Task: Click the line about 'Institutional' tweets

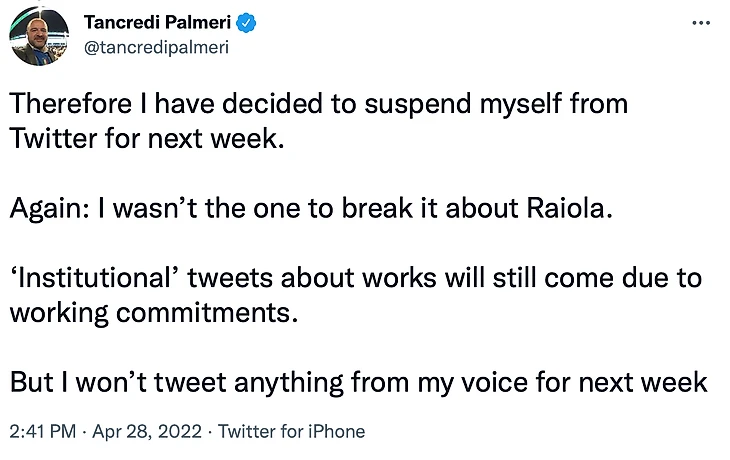Action: pos(356,278)
